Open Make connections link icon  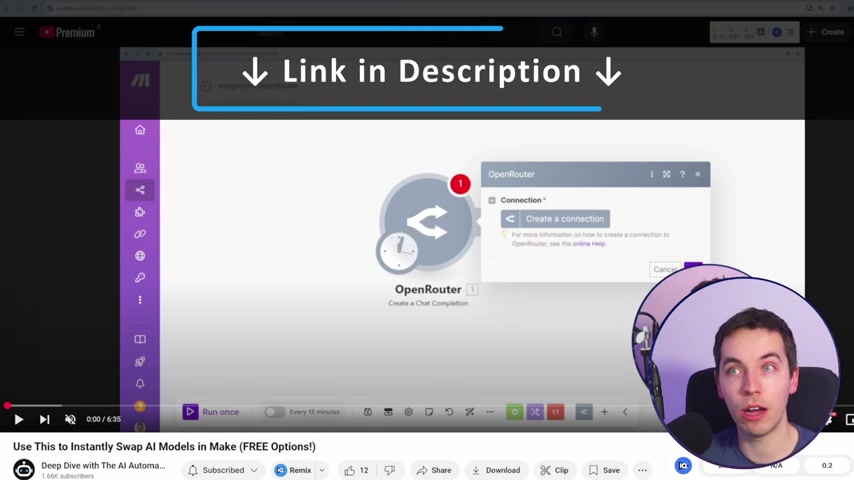[140, 234]
